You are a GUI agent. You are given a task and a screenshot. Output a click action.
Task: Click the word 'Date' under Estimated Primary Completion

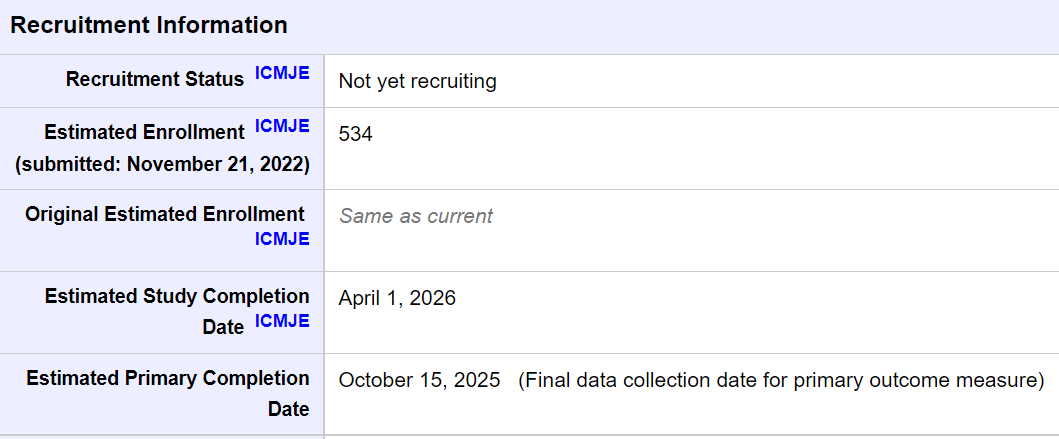tap(288, 409)
